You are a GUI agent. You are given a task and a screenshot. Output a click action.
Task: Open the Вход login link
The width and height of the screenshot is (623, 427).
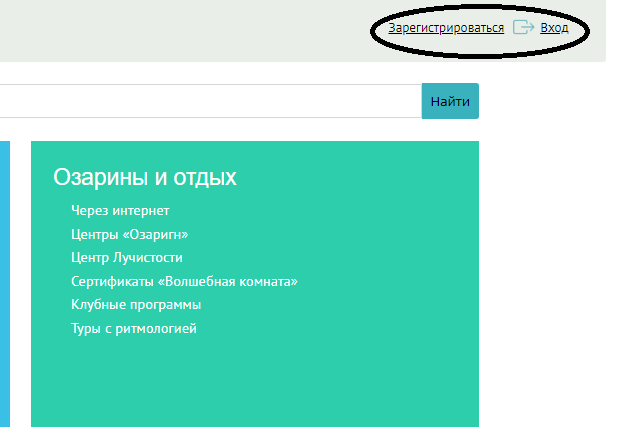[x=554, y=28]
